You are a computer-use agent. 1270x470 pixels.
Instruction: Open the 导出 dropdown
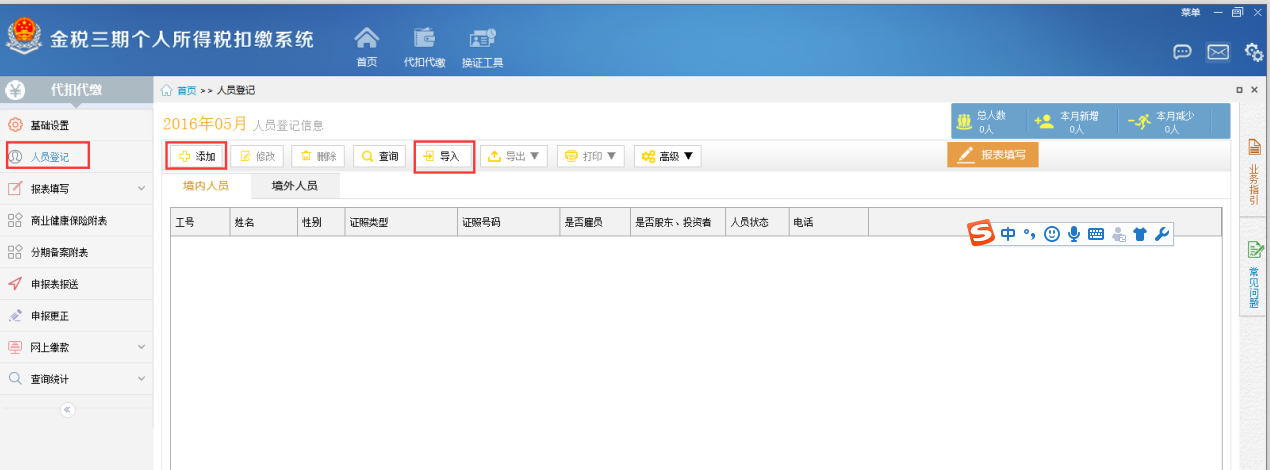click(x=514, y=156)
